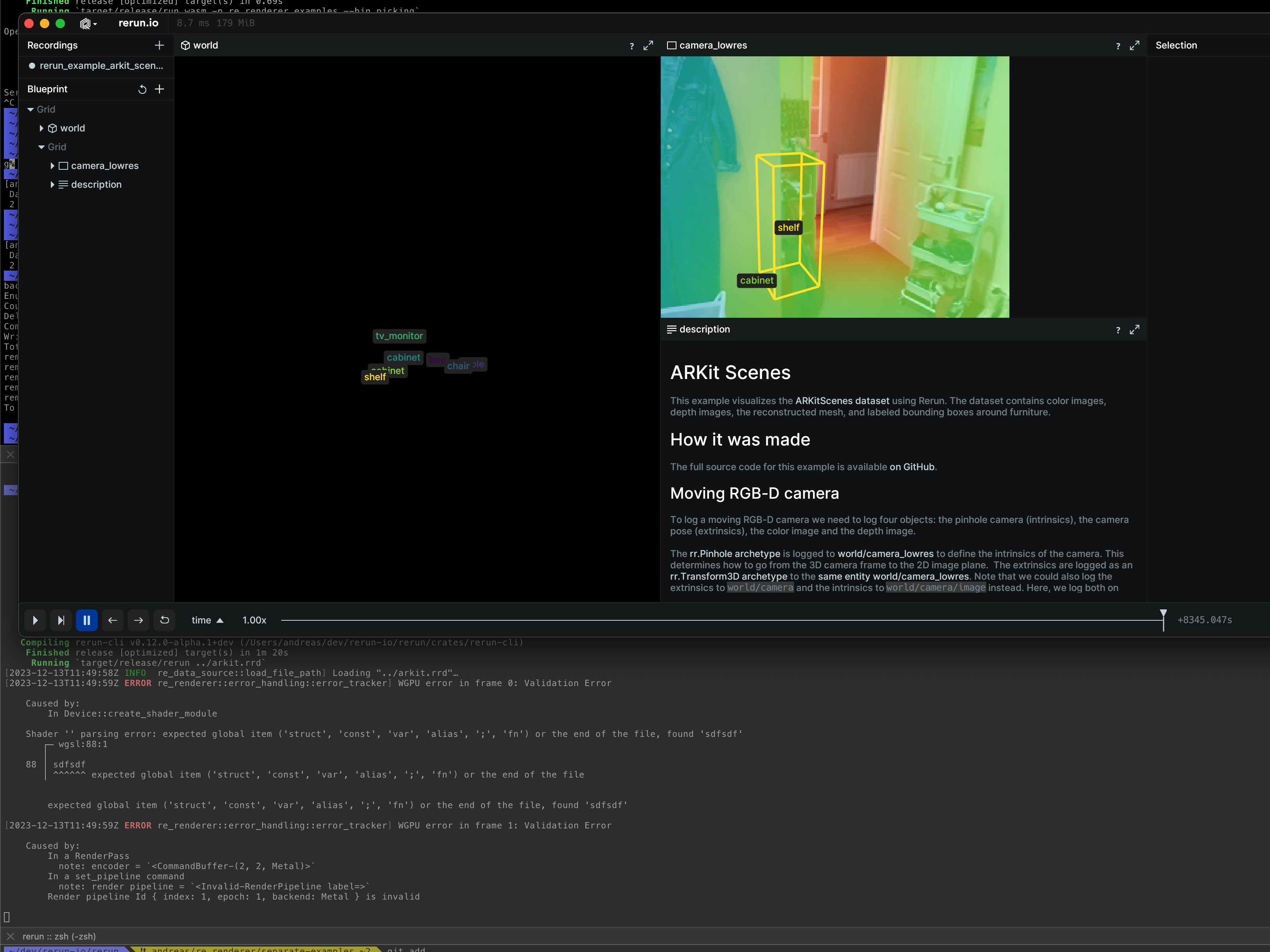Open the Rerun logo menu
This screenshot has width=1270, height=952.
[88, 23]
